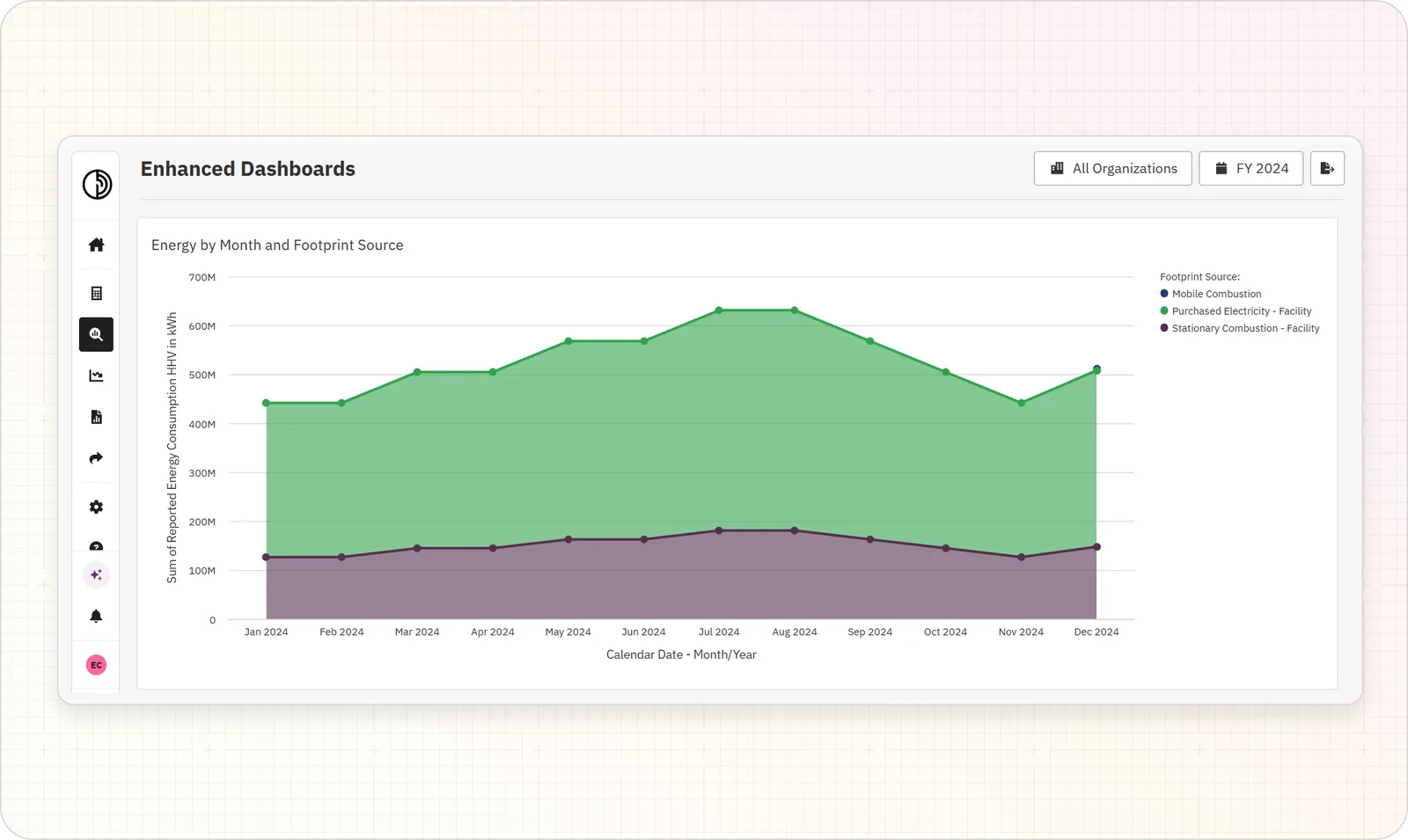Screen dimensions: 1408x840
Task: Toggle Stationary Combustion - Facility legend series
Action: pyautogui.click(x=1240, y=328)
